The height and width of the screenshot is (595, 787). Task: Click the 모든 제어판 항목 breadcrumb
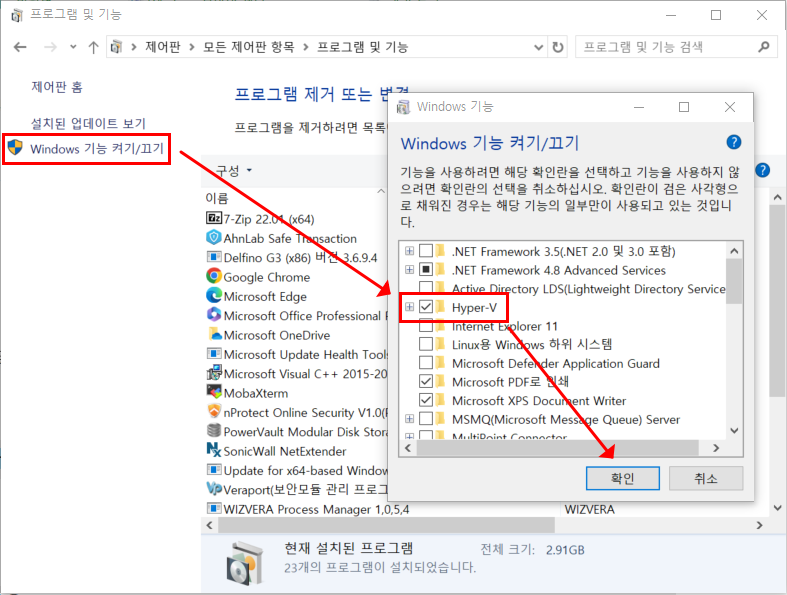pyautogui.click(x=248, y=47)
